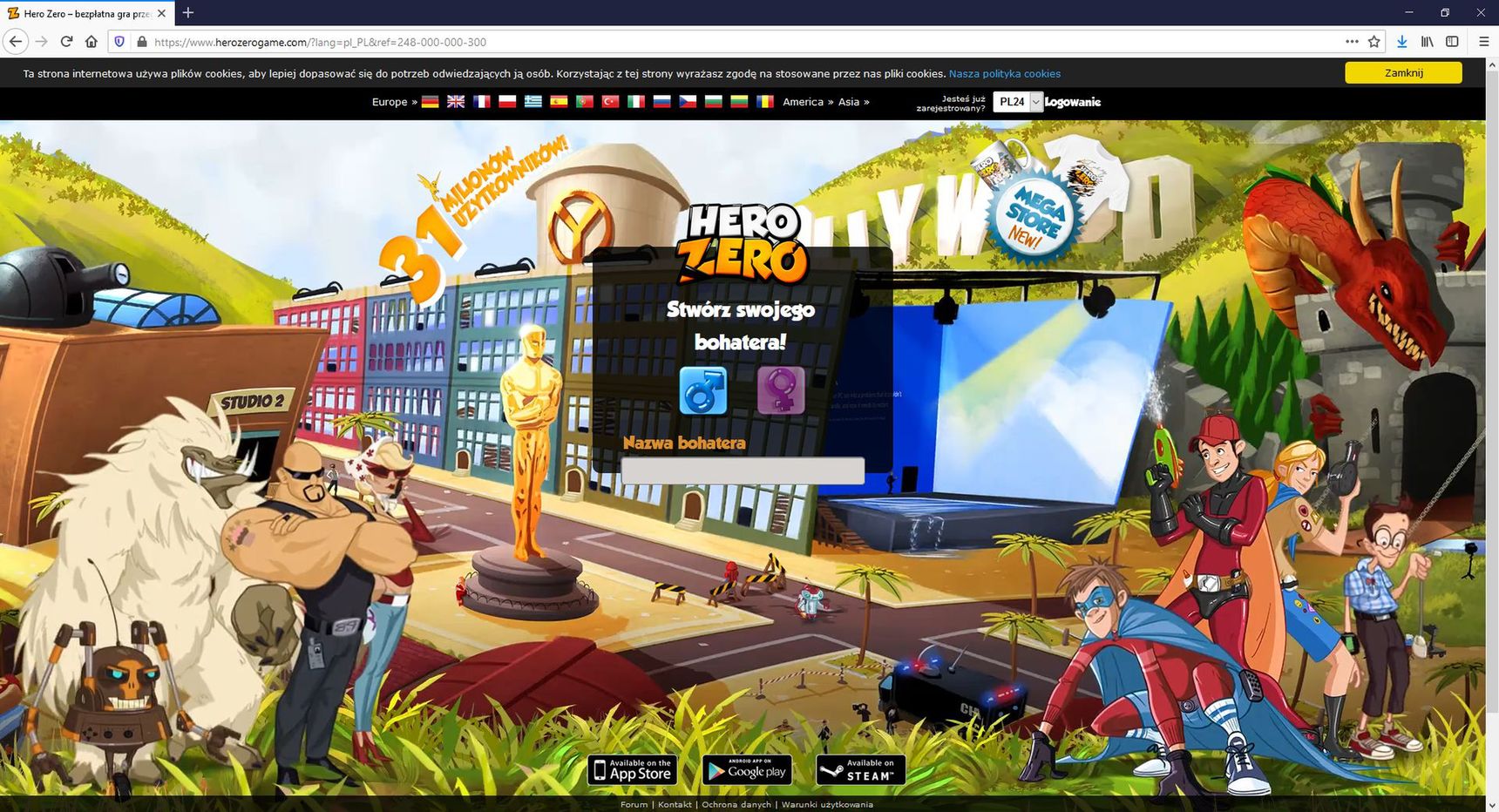Open the Kontakt footer link
This screenshot has height=812, width=1499.
pos(675,804)
